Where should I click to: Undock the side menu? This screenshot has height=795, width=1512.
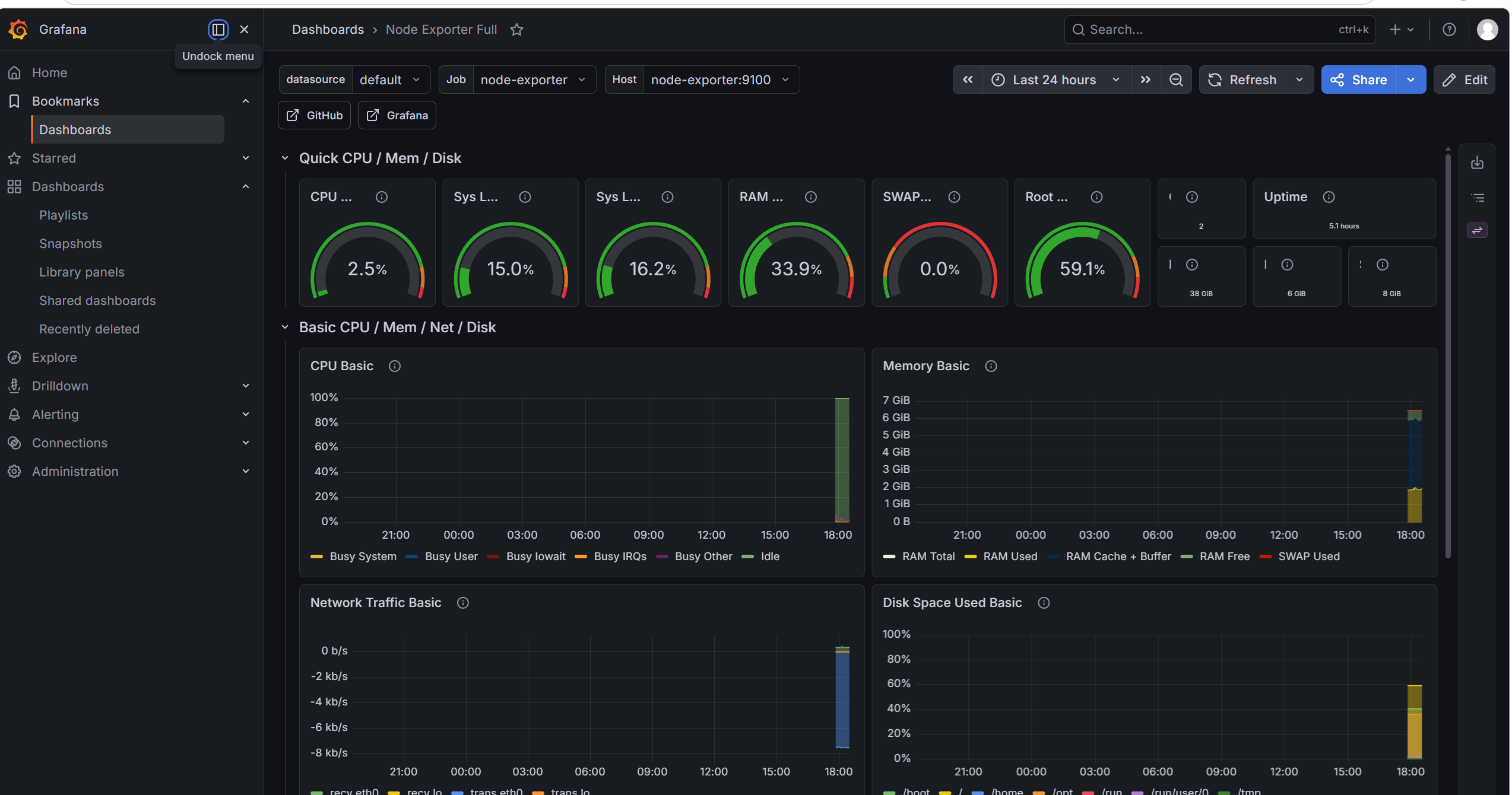pos(218,29)
